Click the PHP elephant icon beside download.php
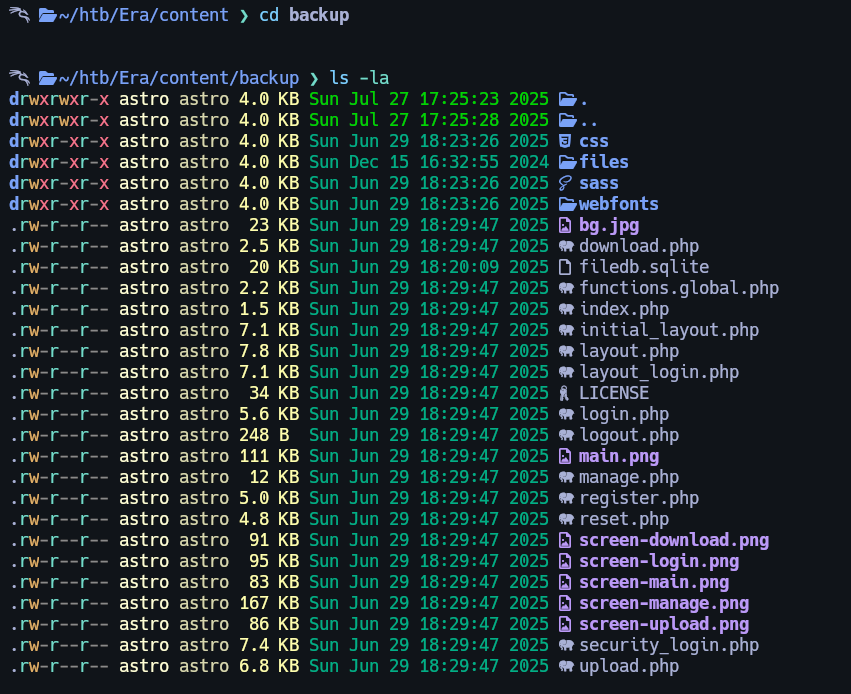The image size is (851, 694). (566, 247)
